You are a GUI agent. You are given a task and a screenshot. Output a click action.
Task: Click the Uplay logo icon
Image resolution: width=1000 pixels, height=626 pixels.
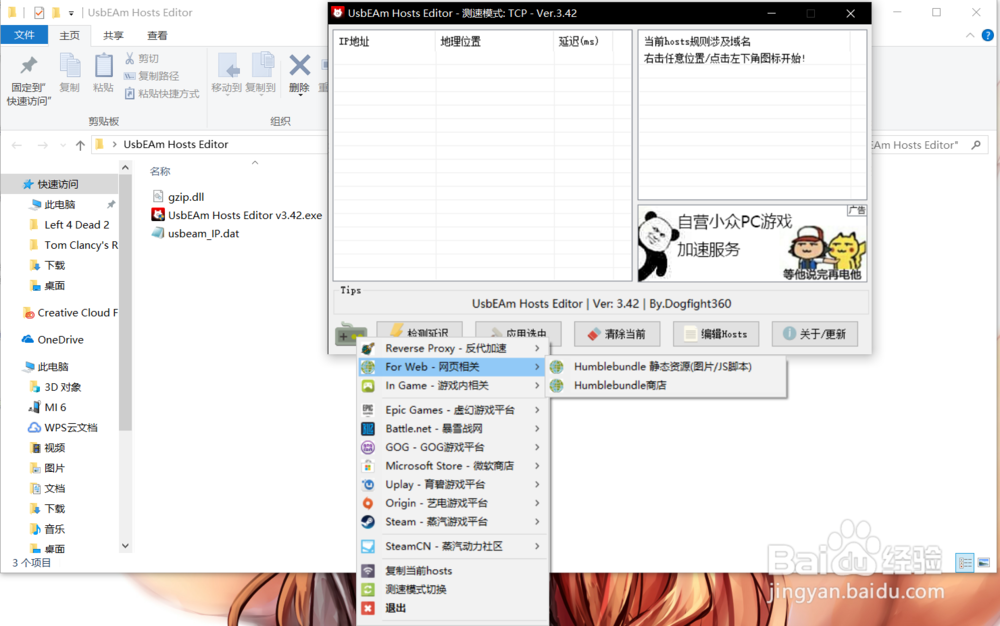[368, 484]
